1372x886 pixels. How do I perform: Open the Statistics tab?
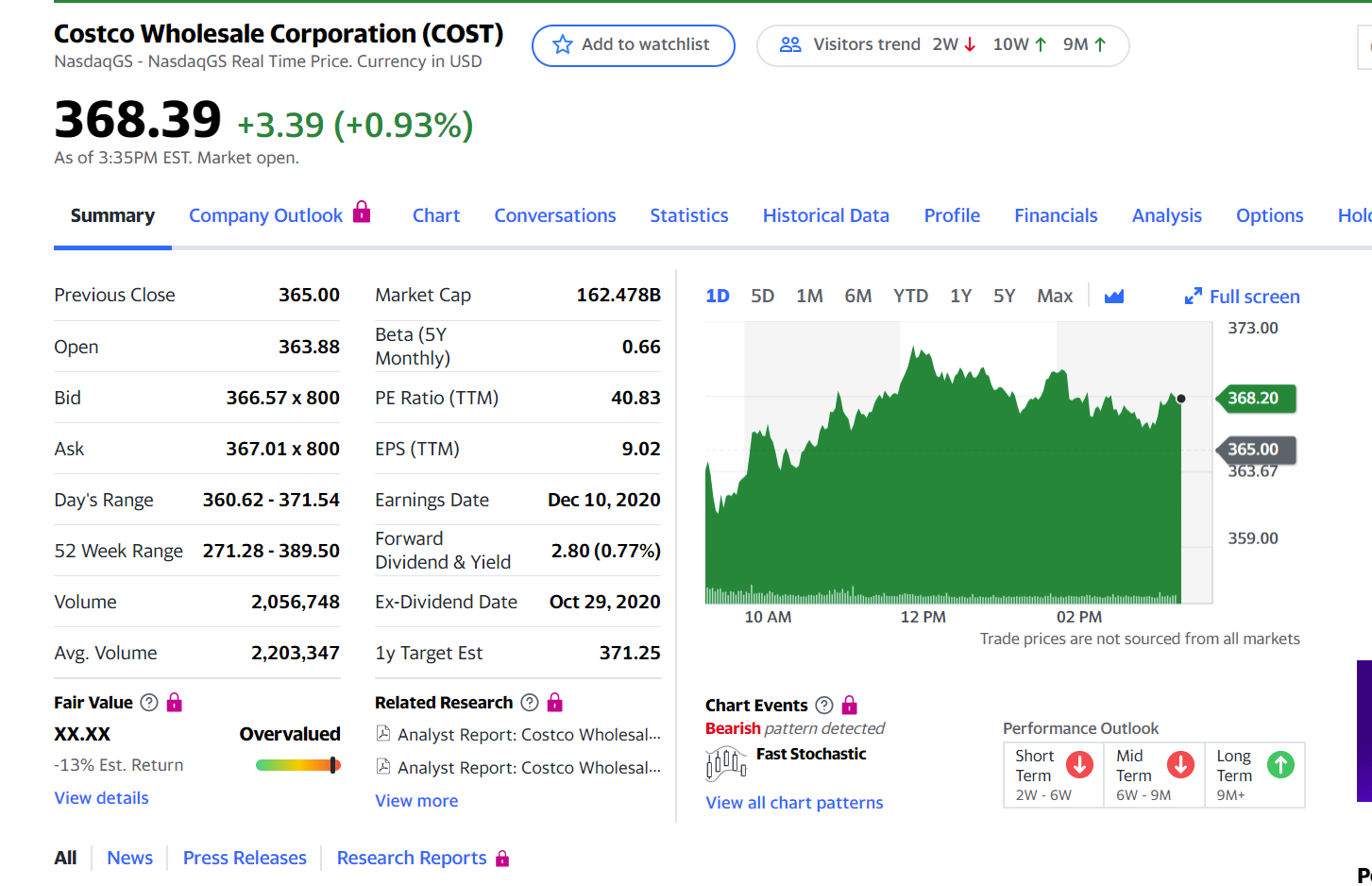click(689, 215)
